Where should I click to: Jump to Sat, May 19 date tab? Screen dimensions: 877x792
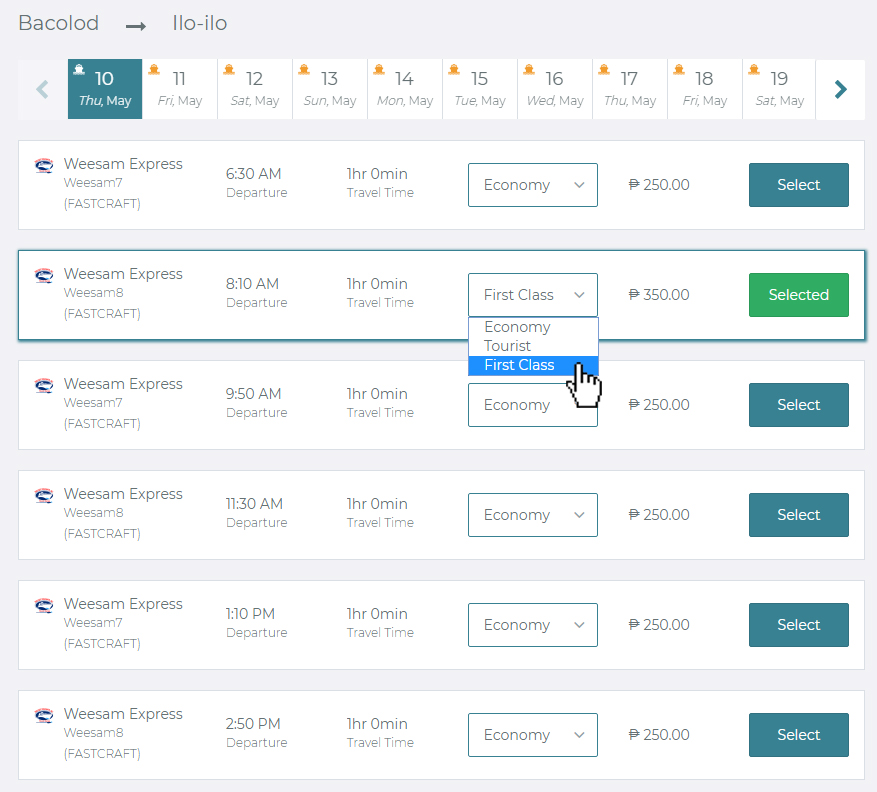point(780,89)
